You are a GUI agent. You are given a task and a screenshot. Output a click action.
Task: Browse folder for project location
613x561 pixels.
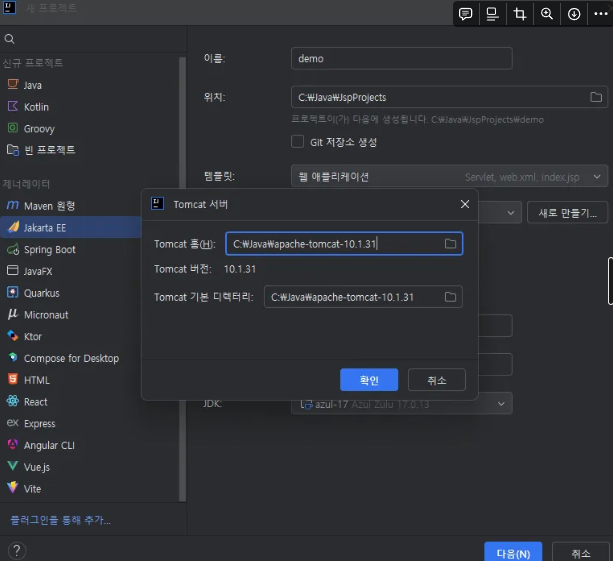596,97
